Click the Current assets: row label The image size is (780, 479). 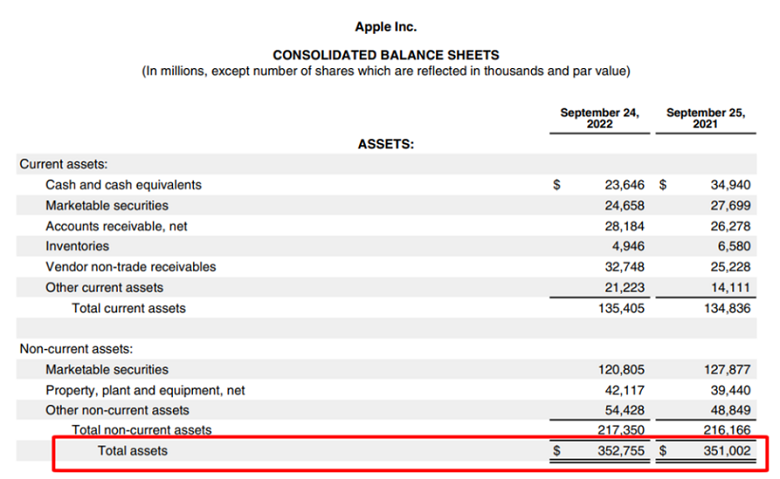pyautogui.click(x=64, y=164)
